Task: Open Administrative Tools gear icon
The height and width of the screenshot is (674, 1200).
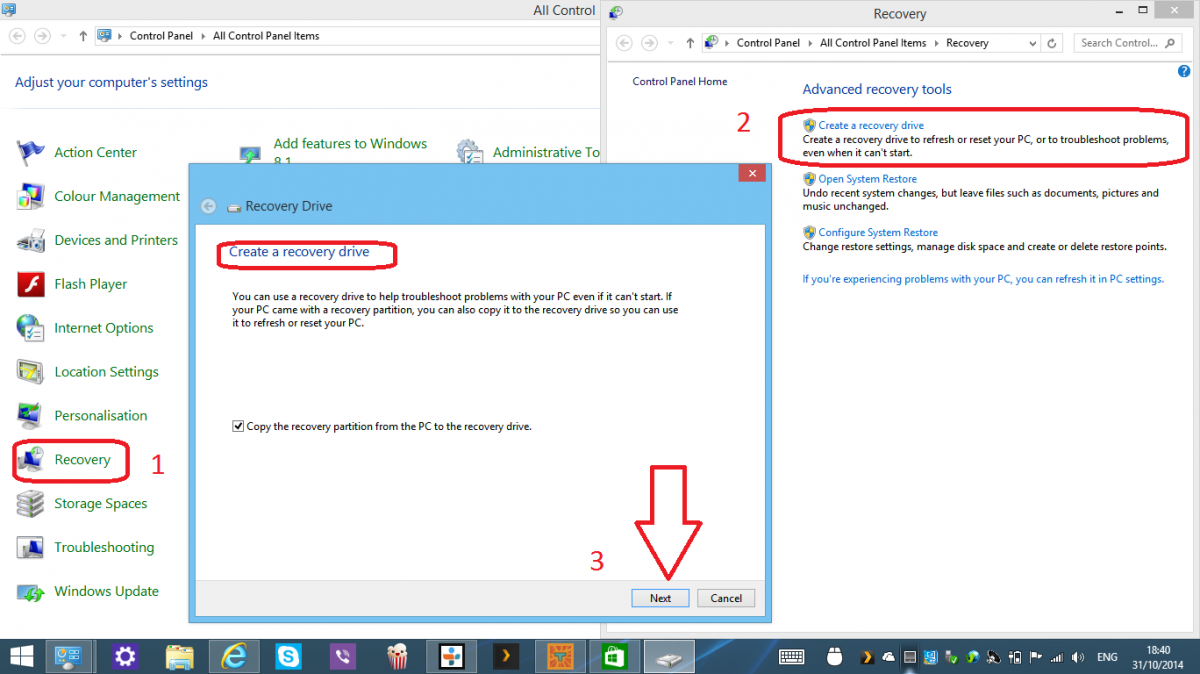Action: (470, 152)
